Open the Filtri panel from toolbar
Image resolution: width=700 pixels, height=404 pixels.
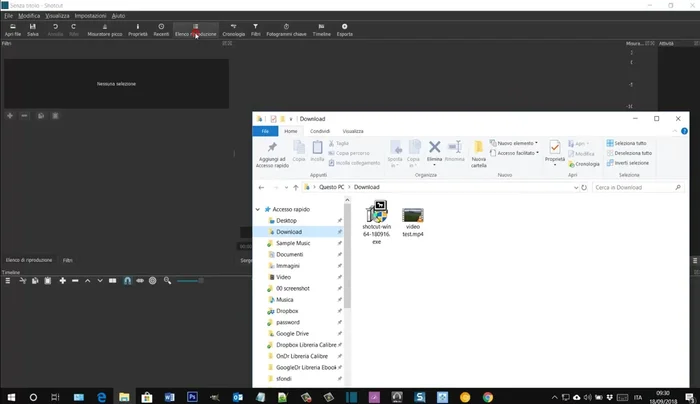256,30
